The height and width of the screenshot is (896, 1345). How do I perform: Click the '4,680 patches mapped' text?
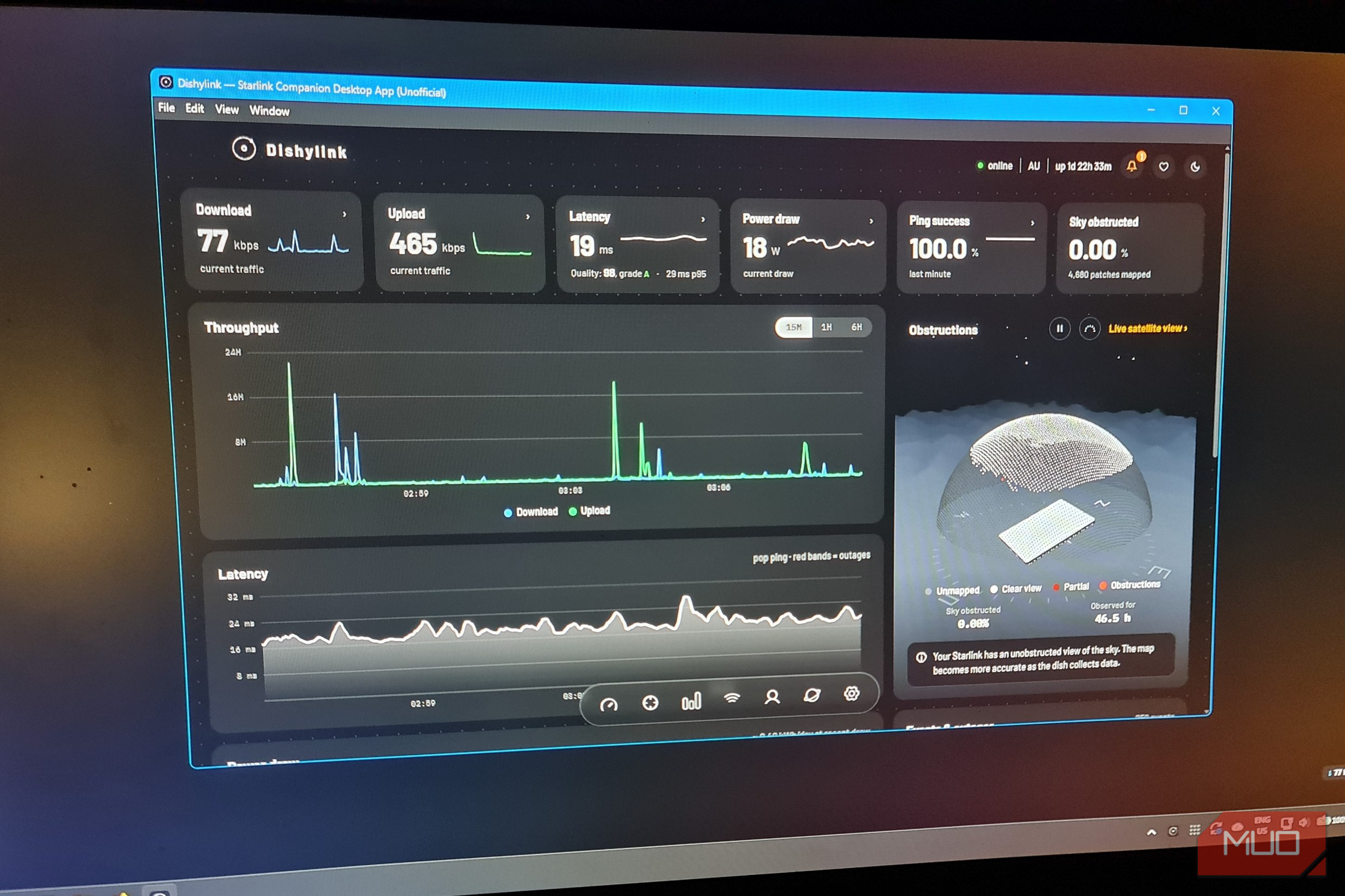click(x=1110, y=275)
